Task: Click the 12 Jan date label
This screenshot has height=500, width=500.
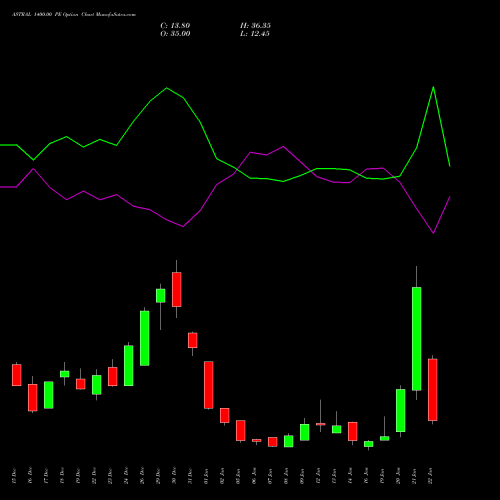Action: pyautogui.click(x=318, y=476)
